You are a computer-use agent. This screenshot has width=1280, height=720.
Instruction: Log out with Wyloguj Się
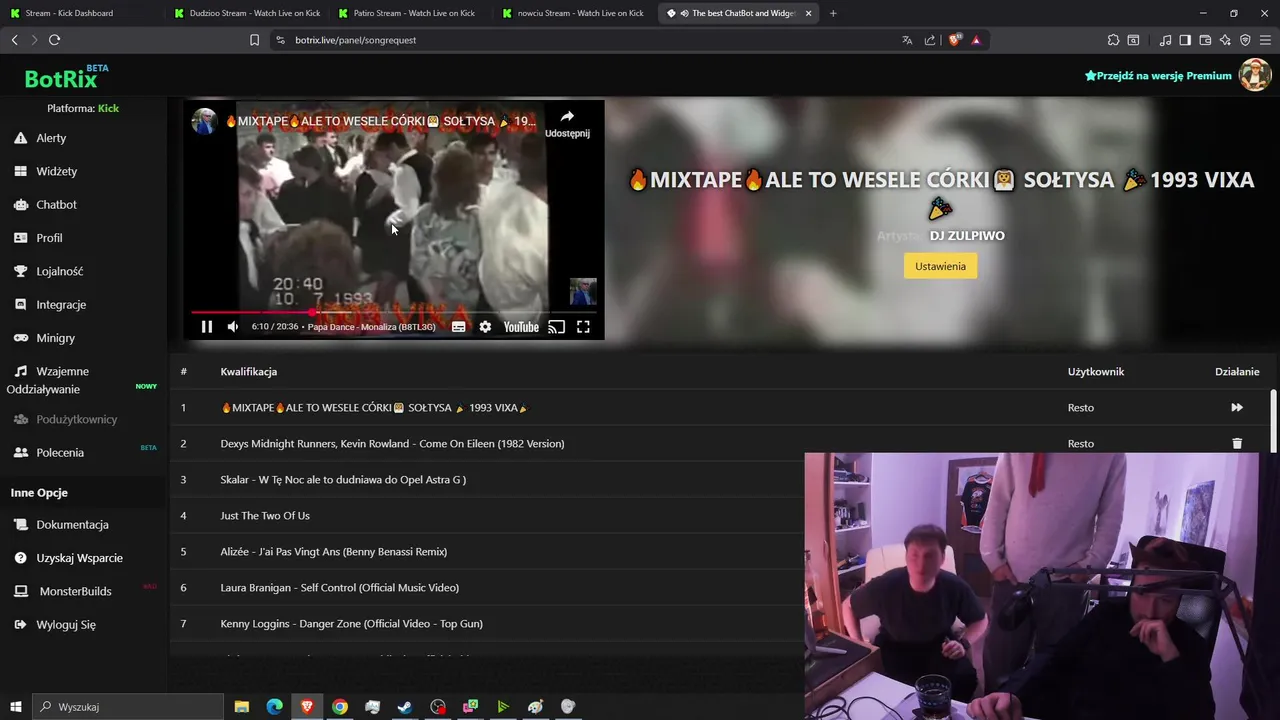[x=66, y=624]
